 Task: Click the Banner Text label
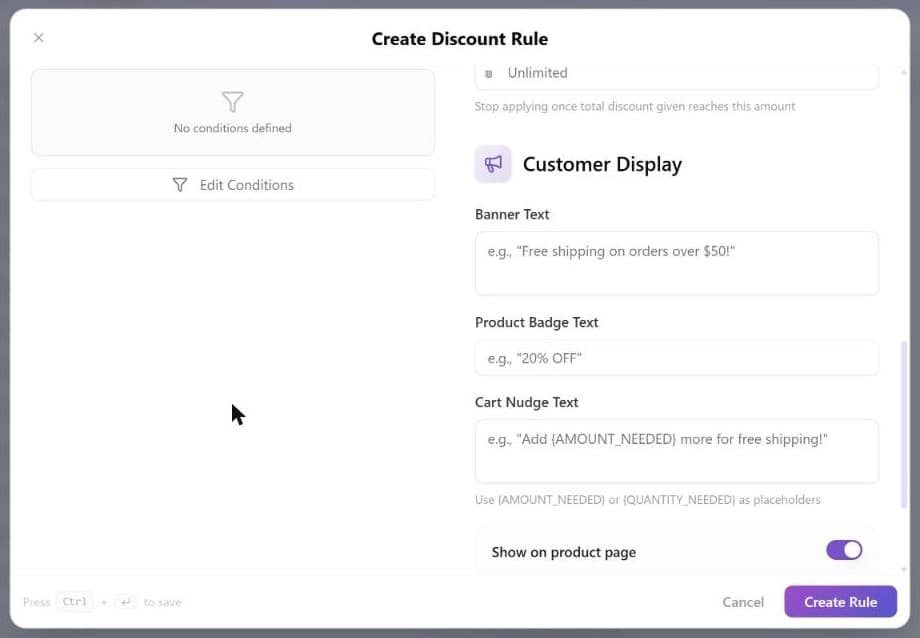(x=512, y=215)
